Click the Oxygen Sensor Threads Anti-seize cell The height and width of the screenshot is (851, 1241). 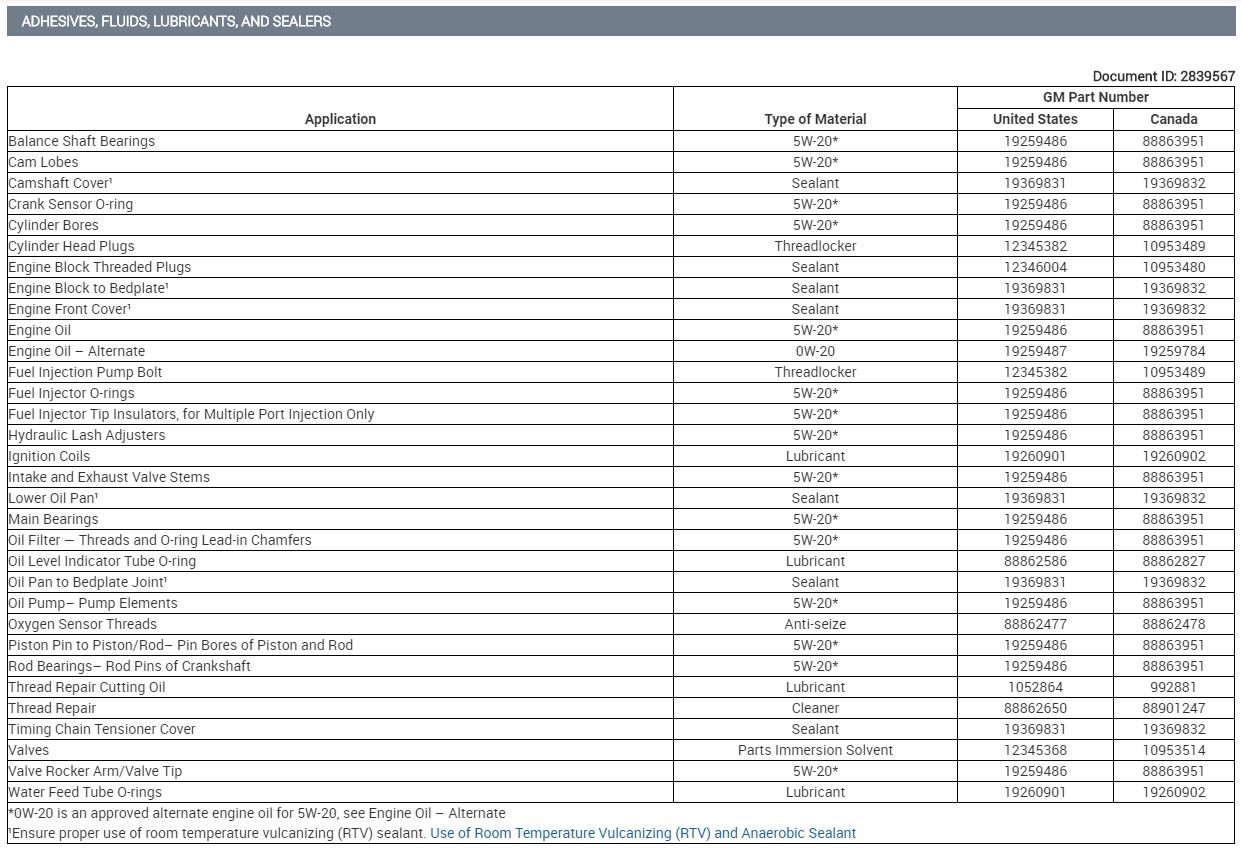click(815, 624)
